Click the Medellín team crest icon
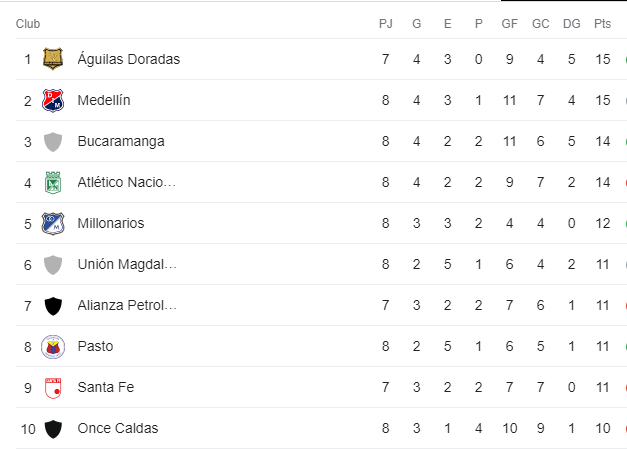Viewport: 627px width, 449px height. point(53,100)
